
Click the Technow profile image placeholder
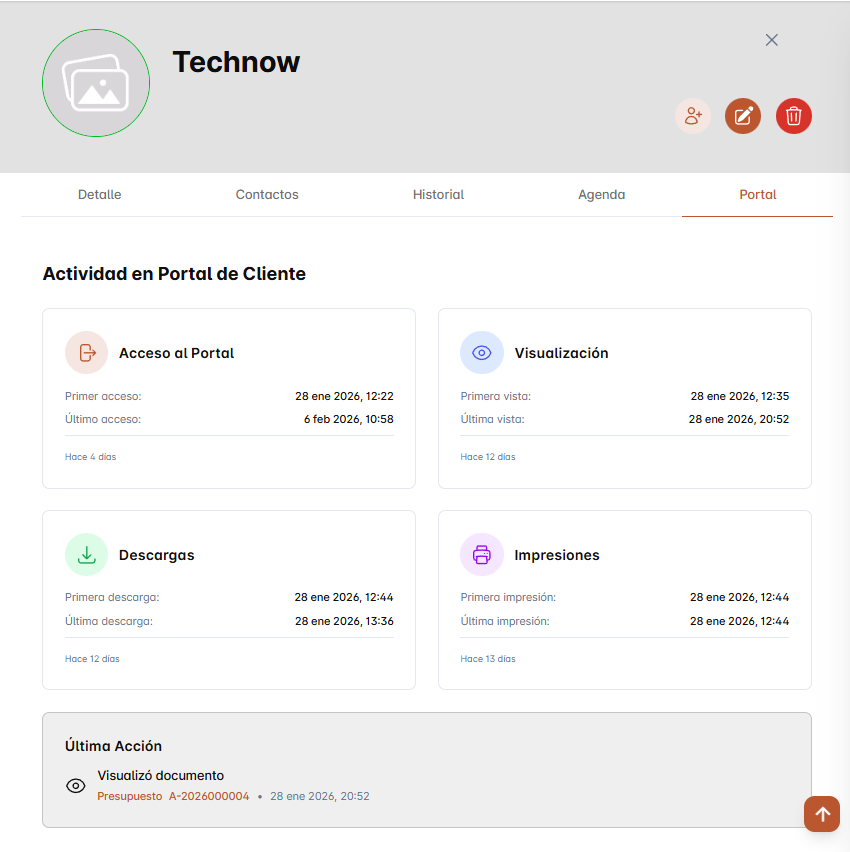(96, 83)
